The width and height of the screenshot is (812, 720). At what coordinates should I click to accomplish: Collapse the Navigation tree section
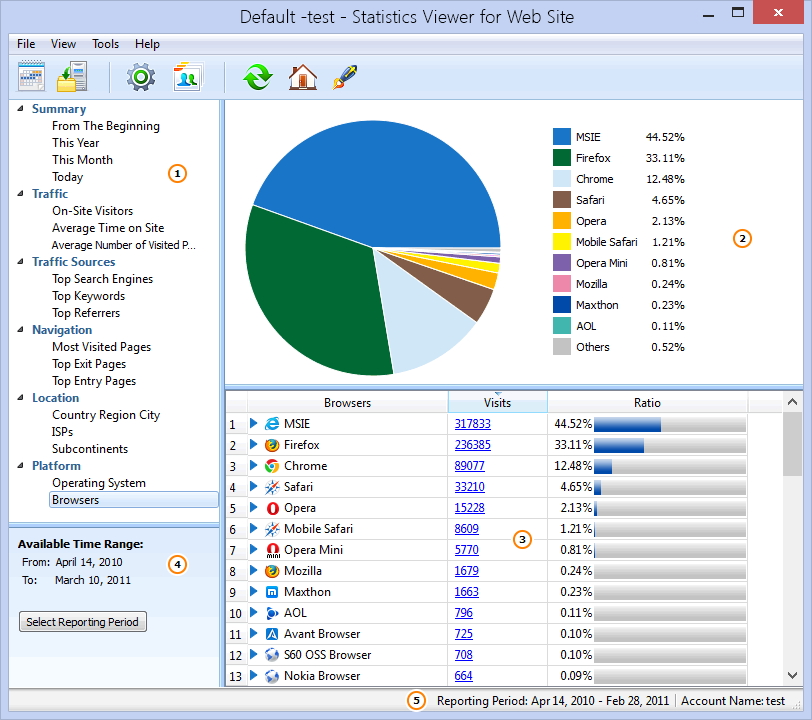21,329
